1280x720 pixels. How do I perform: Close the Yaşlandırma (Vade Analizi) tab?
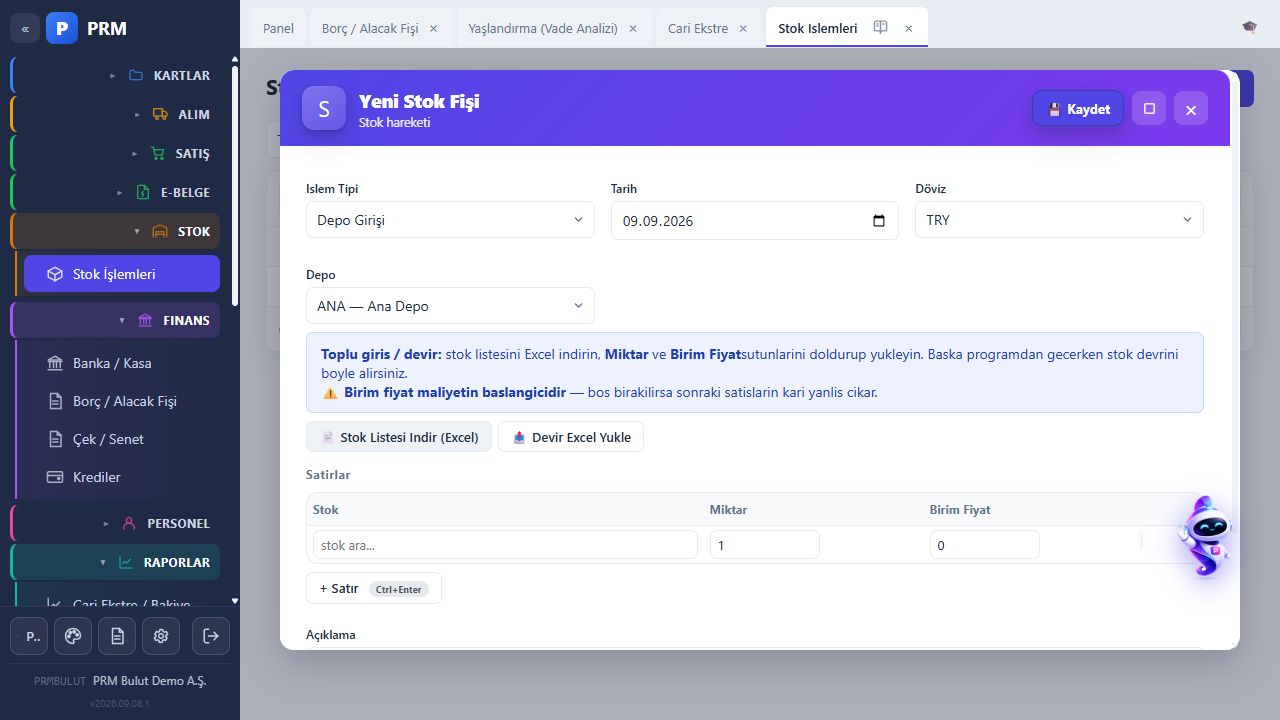[633, 29]
